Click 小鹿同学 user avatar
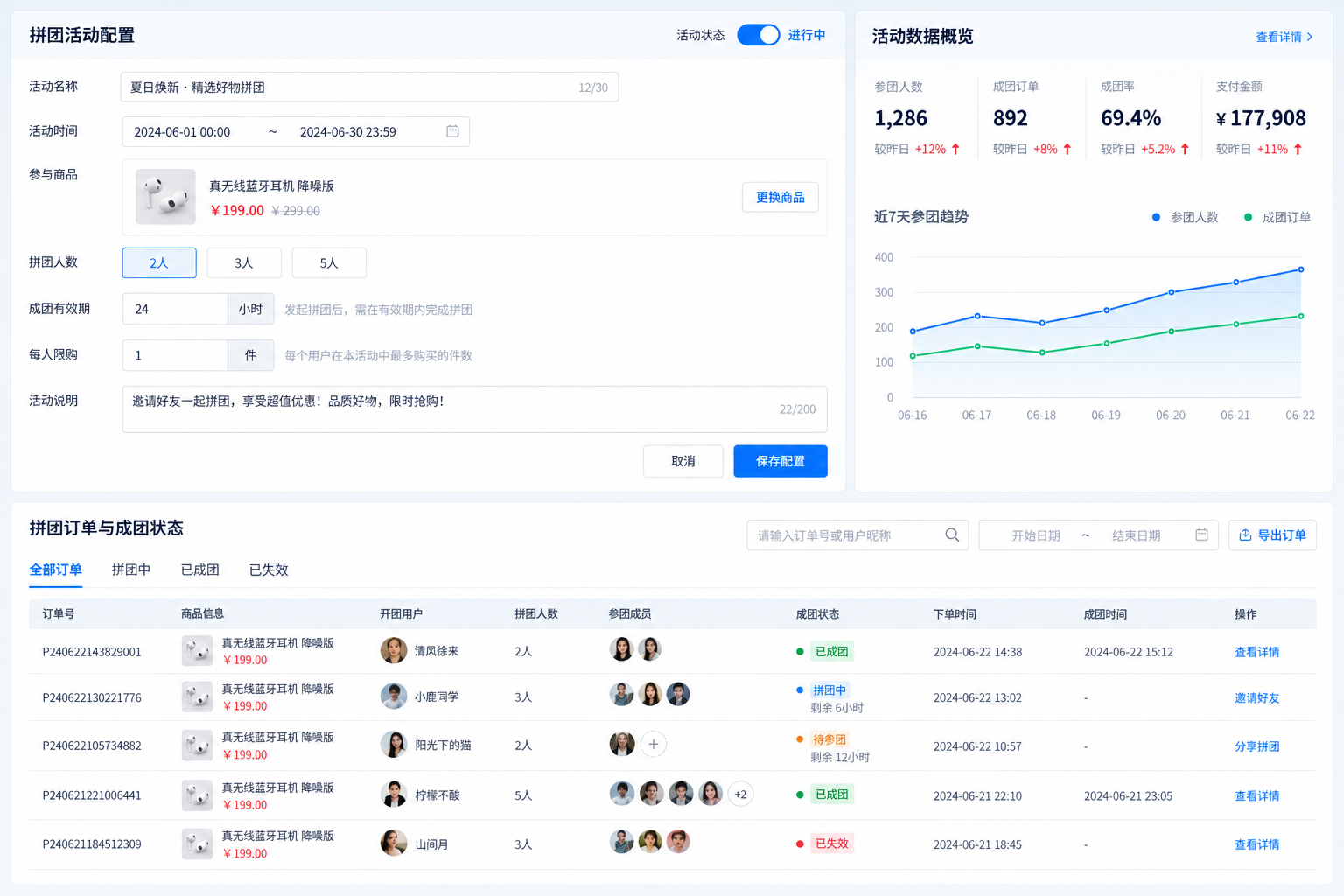The image size is (1344, 896). (x=394, y=696)
